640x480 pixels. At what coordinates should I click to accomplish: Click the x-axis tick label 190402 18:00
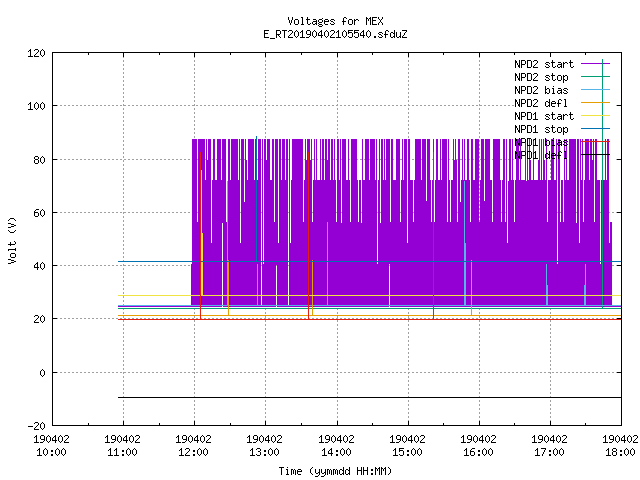[x=620, y=446]
